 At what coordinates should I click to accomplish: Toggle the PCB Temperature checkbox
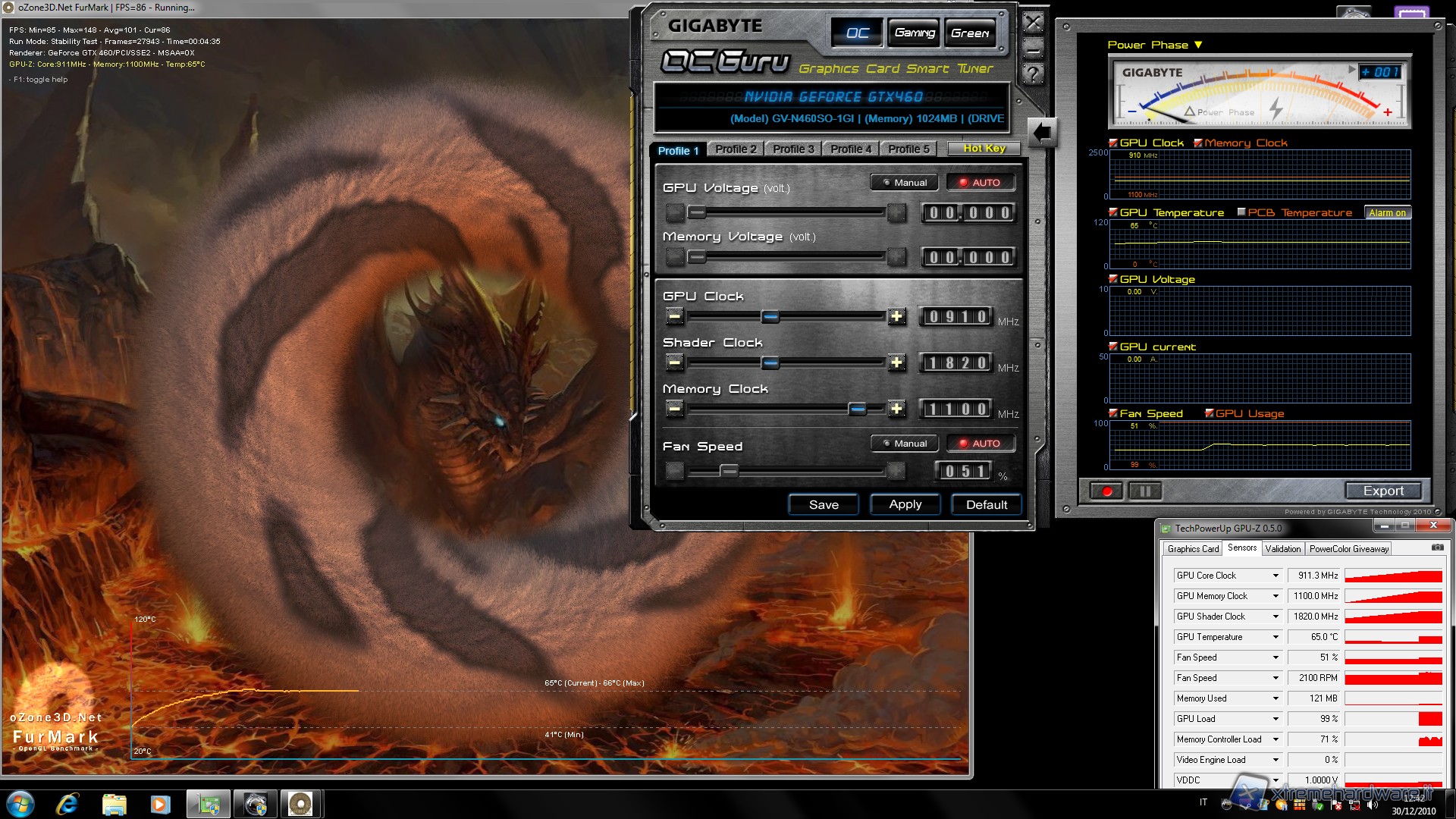point(1241,212)
